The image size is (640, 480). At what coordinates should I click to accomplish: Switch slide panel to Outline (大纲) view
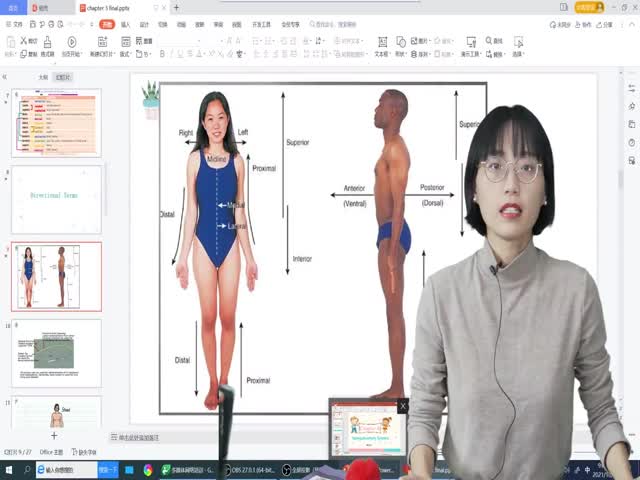click(42, 77)
